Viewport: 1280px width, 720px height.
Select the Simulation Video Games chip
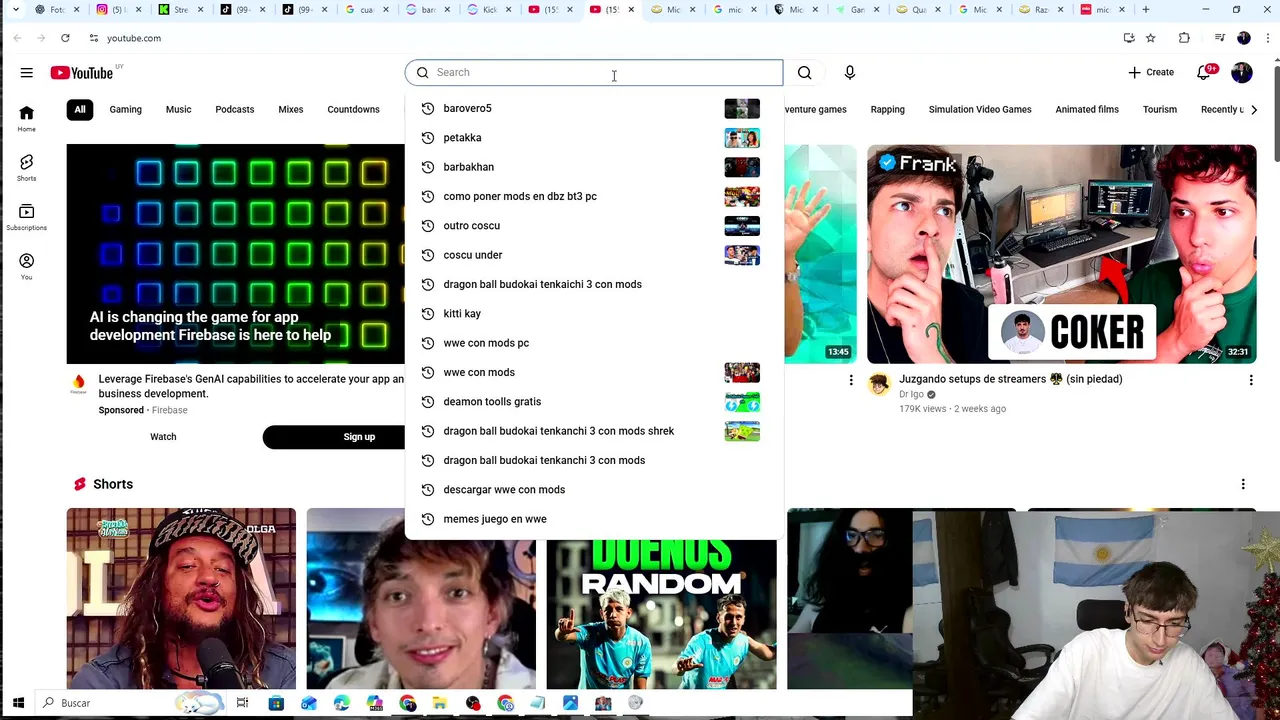(980, 109)
